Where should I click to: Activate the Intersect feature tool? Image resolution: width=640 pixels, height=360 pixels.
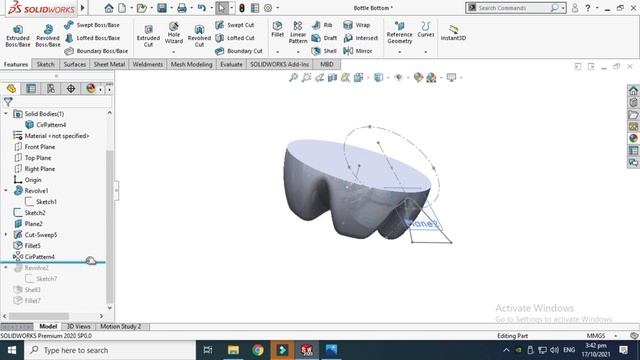pos(361,38)
